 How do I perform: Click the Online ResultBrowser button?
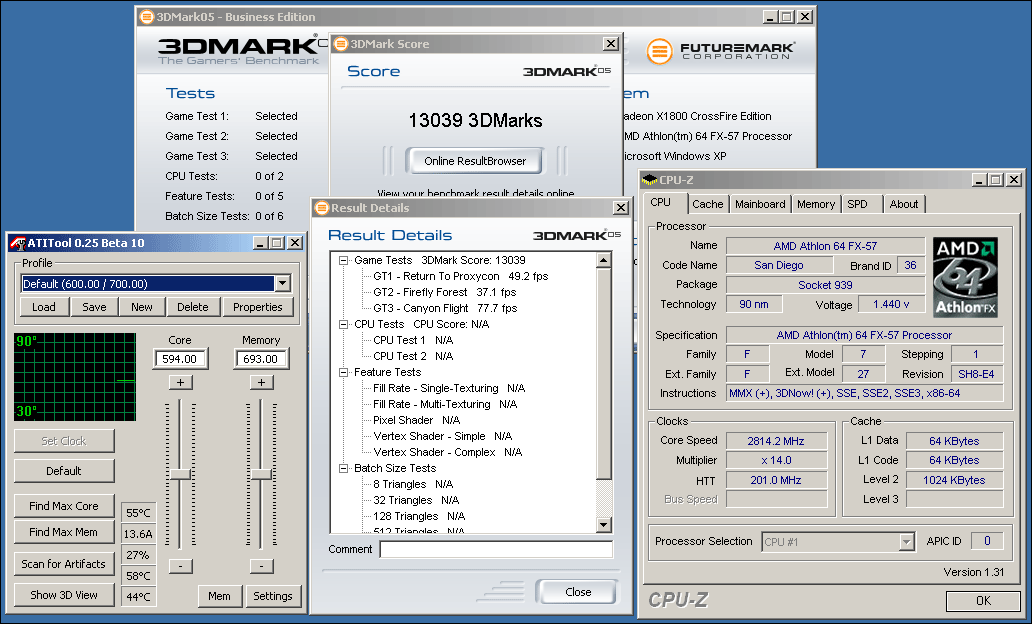coord(475,161)
